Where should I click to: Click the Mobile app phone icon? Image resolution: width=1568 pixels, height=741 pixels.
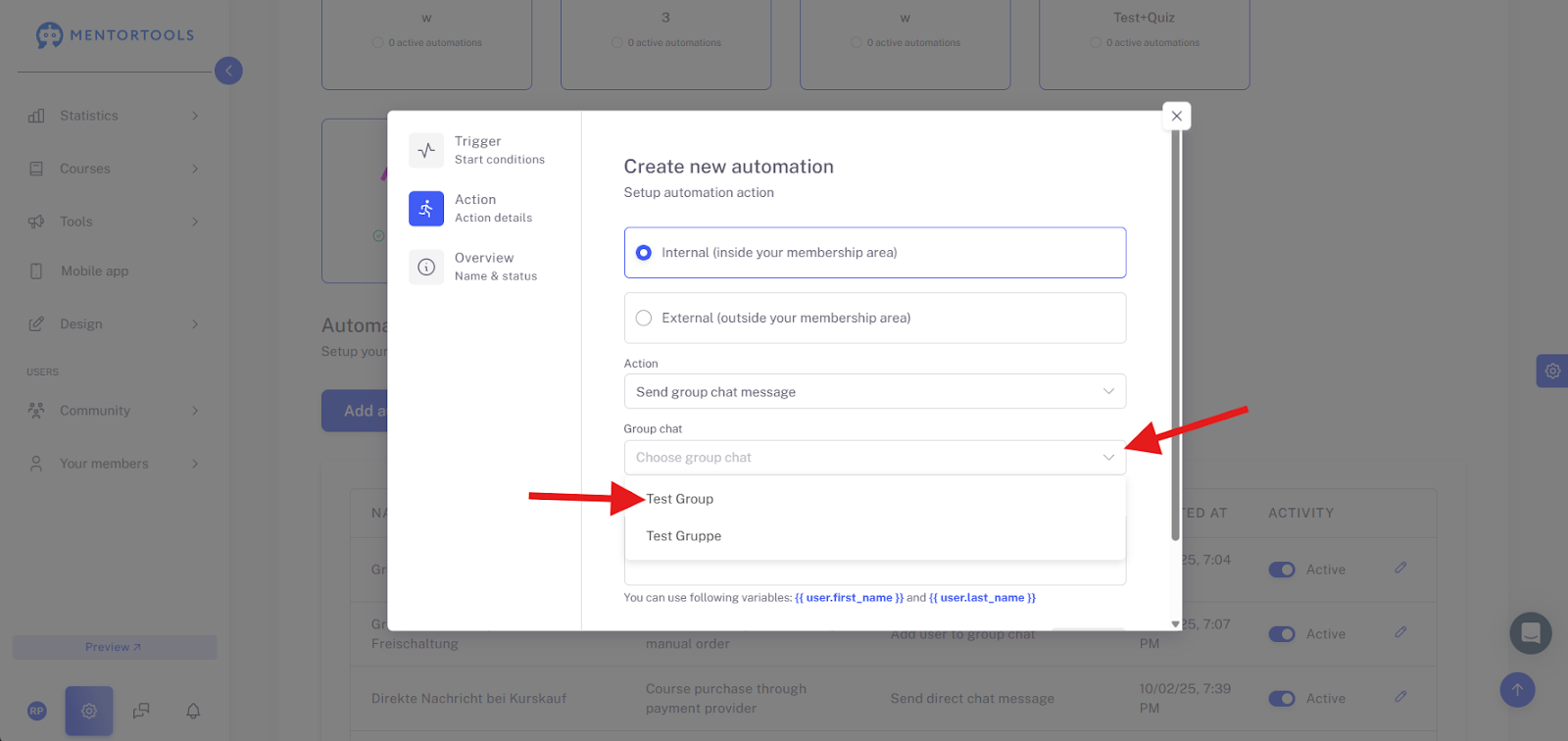coord(36,272)
